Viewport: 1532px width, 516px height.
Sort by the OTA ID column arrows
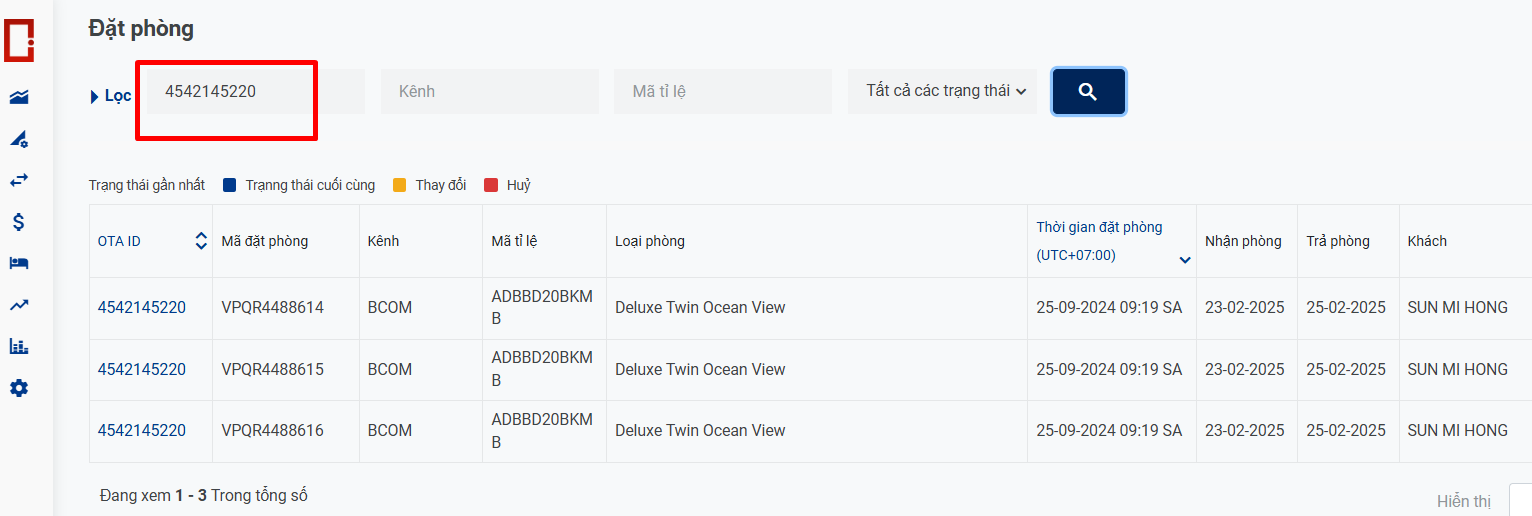[201, 241]
